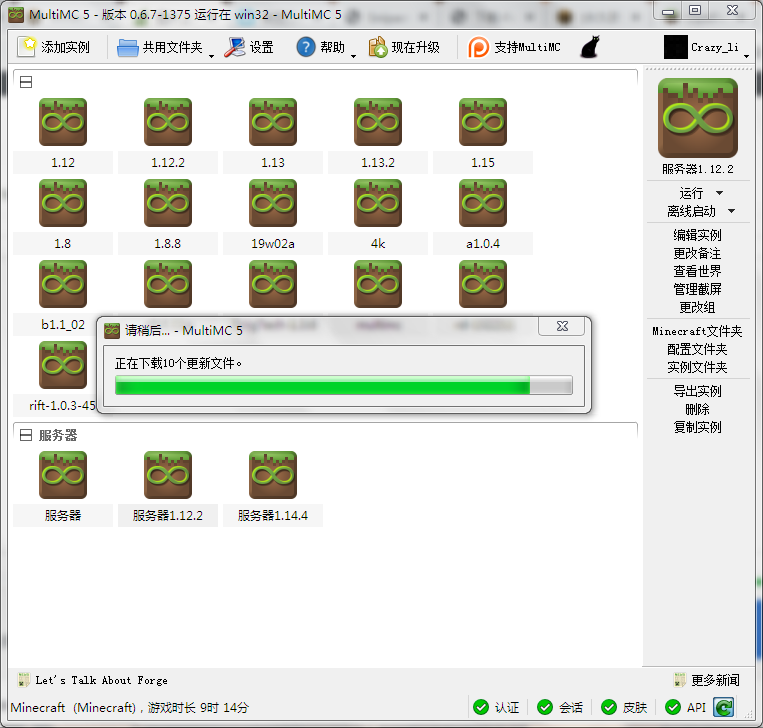
Task: Open 实例文件夹 (Instance Folder)
Action: (x=697, y=367)
